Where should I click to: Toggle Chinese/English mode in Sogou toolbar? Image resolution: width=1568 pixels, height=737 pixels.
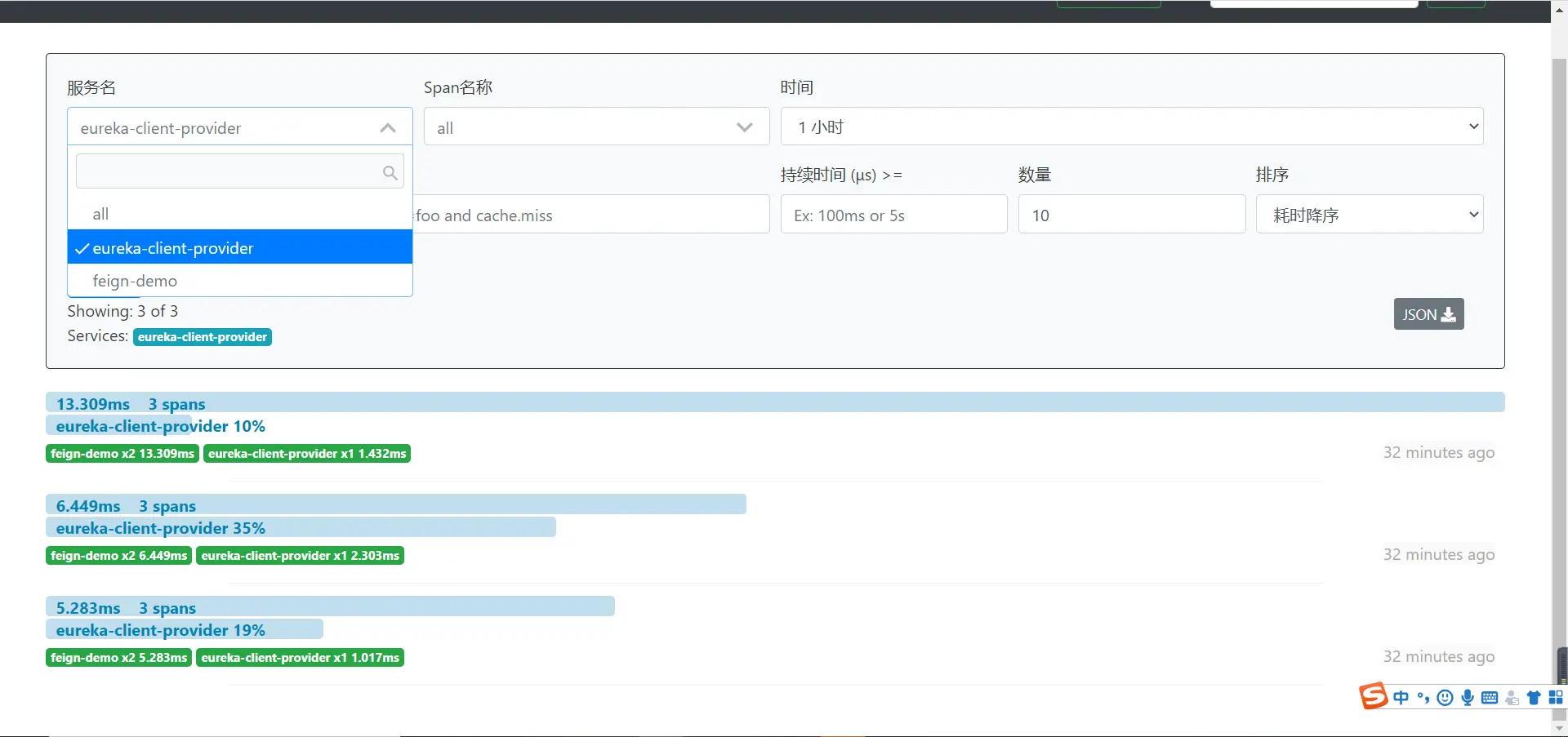click(1401, 698)
